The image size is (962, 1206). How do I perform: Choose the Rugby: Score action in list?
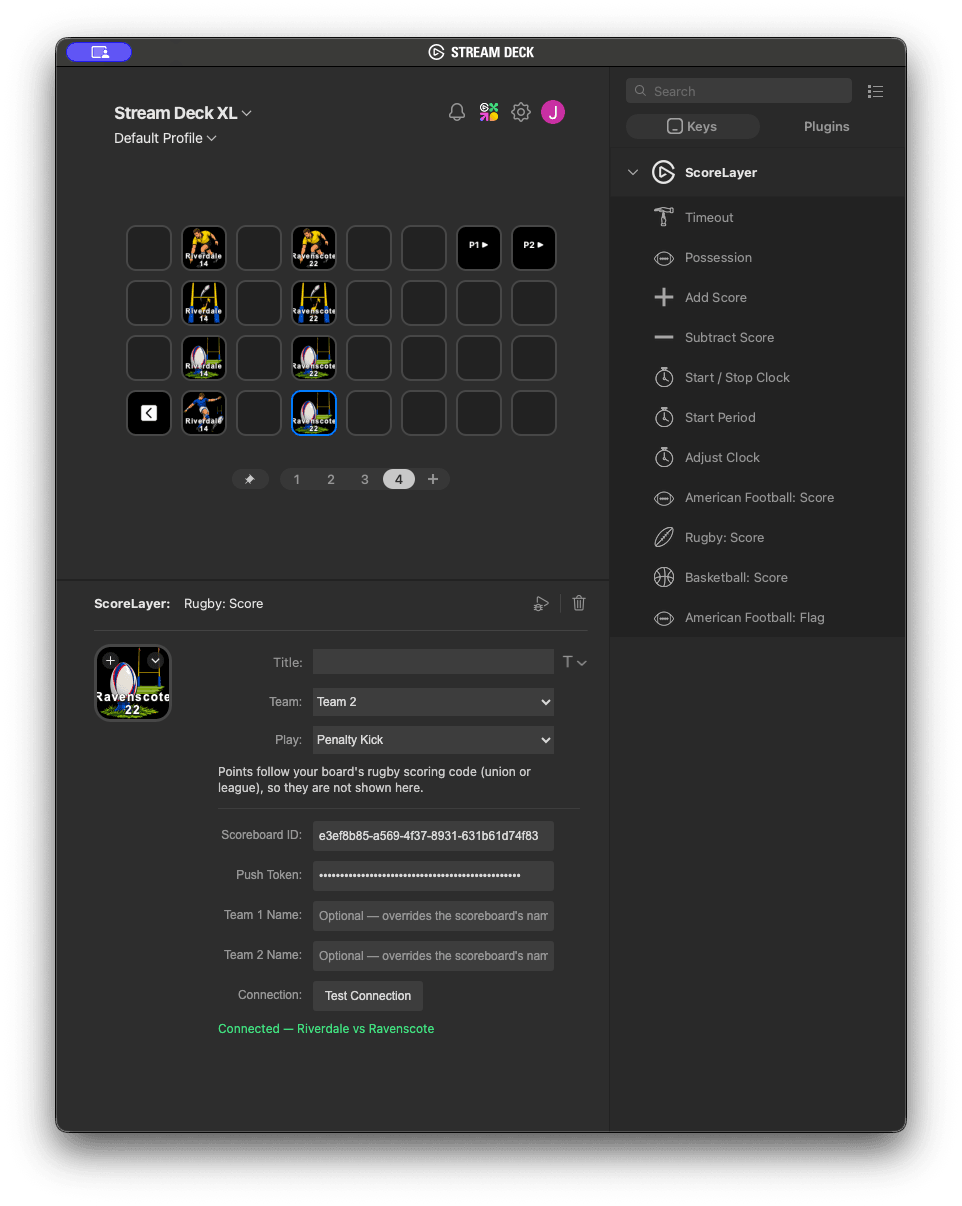[x=757, y=537]
